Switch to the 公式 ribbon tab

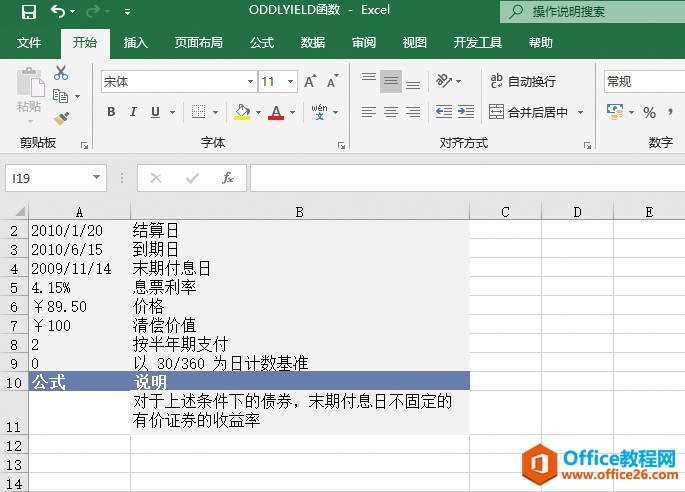pyautogui.click(x=262, y=43)
